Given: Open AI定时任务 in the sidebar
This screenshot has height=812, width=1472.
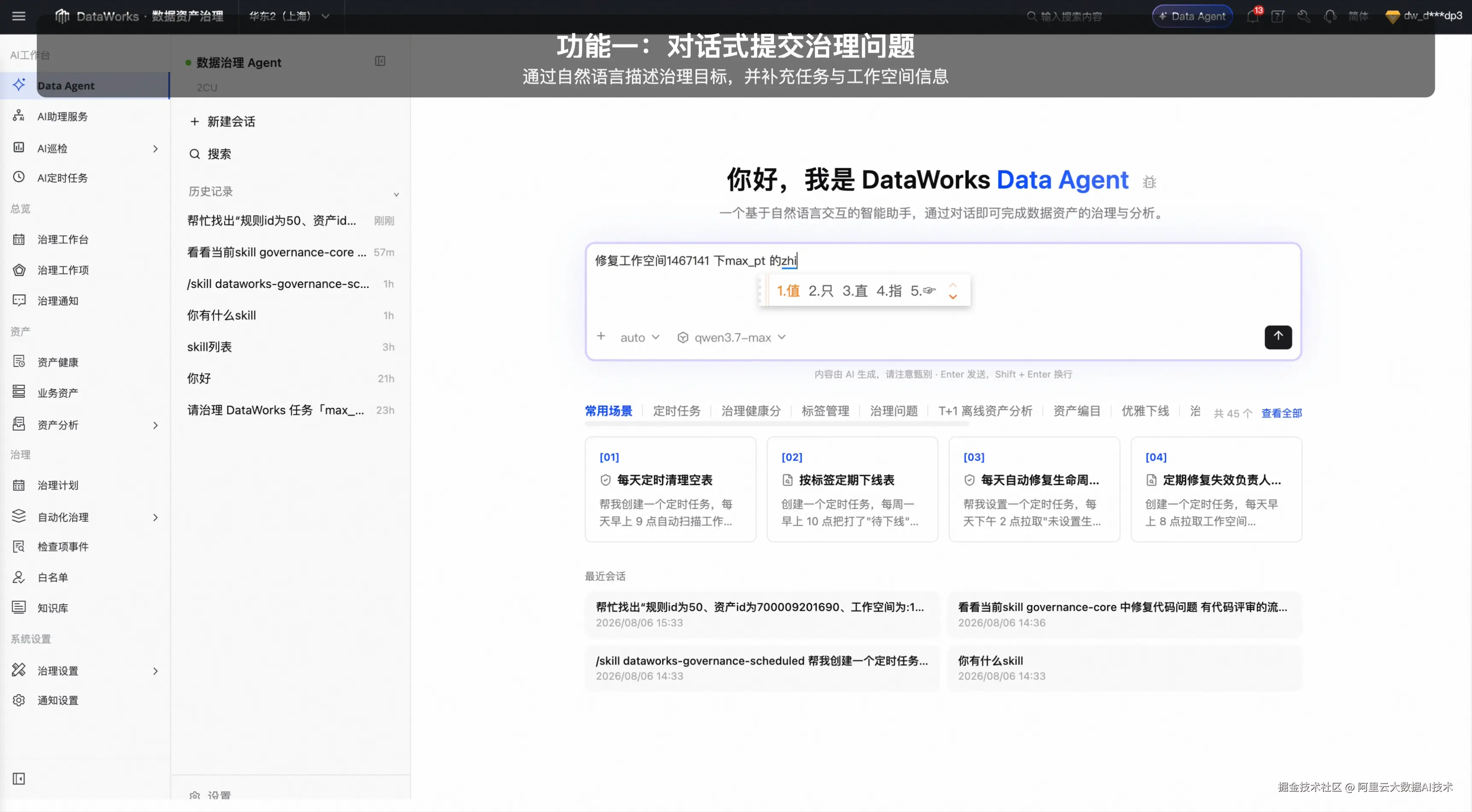Looking at the screenshot, I should coord(85,178).
